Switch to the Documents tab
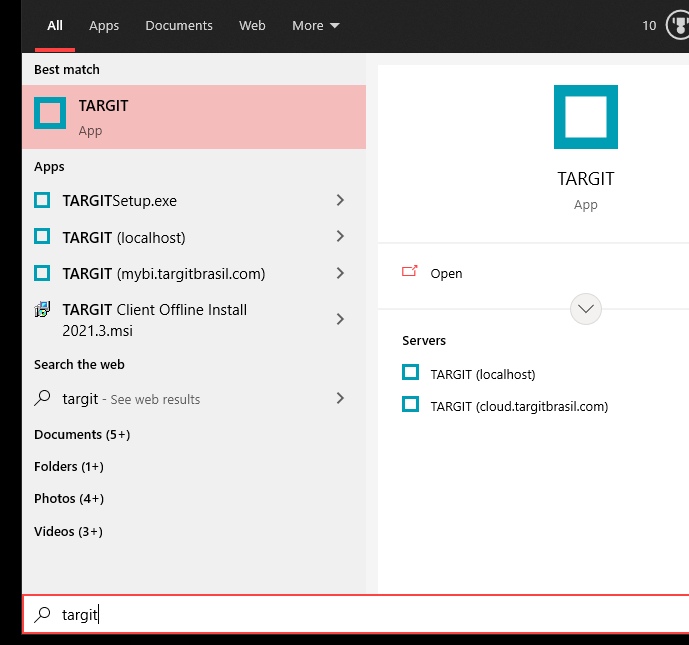689x645 pixels. [179, 25]
